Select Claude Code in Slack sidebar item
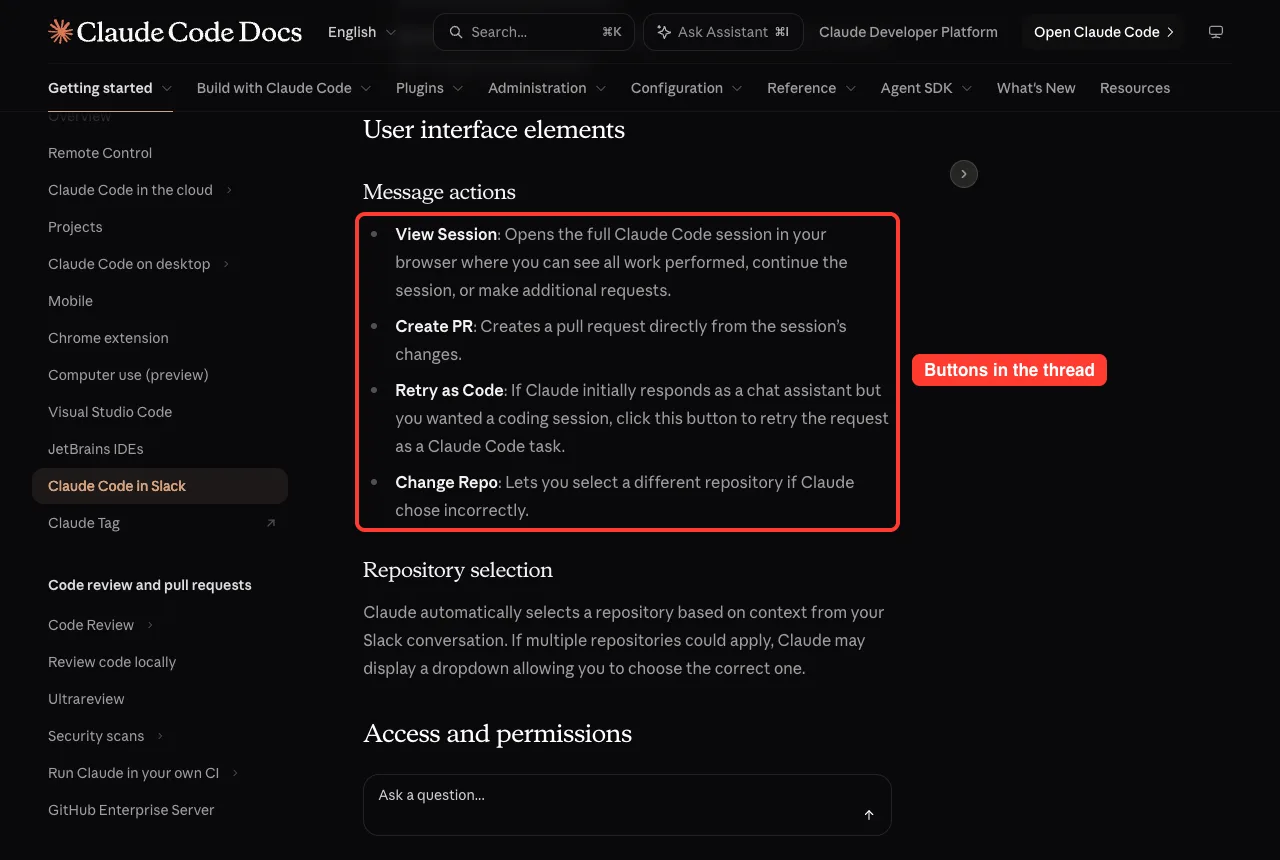 (x=160, y=486)
